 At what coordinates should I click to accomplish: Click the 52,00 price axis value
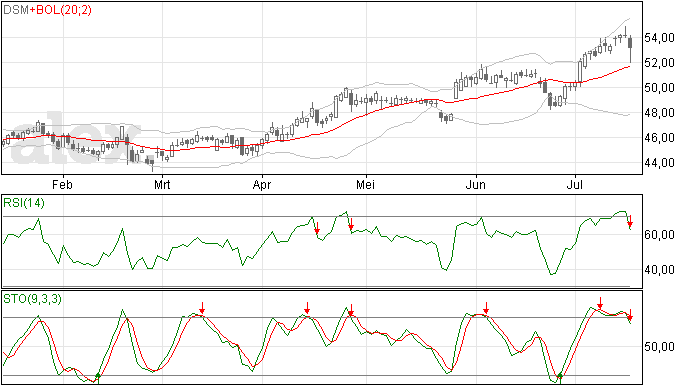pyautogui.click(x=659, y=63)
